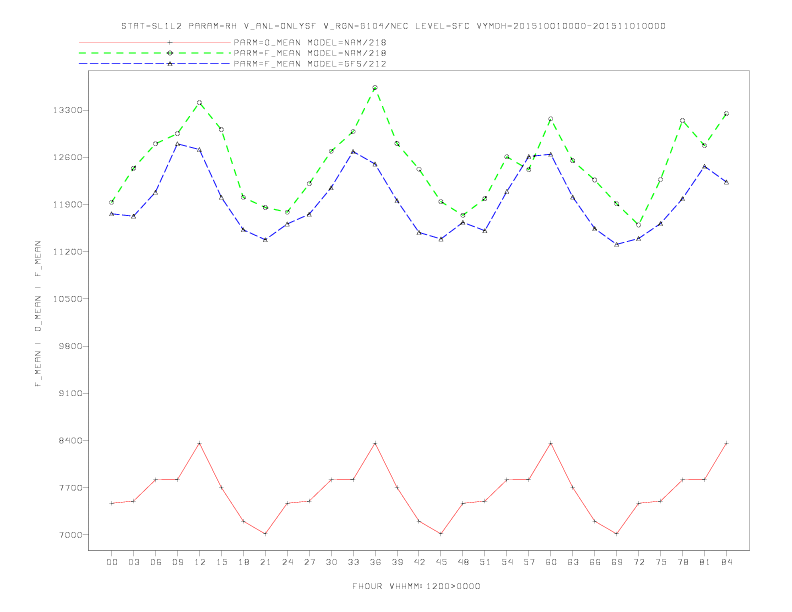Click the x-axis tick label 48
The image size is (792, 612).
(x=463, y=562)
